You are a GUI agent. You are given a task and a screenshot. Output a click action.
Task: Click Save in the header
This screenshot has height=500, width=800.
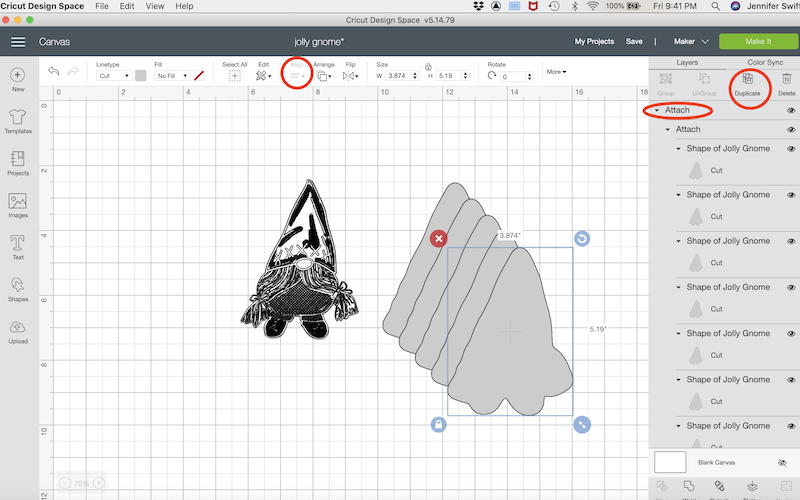(x=634, y=41)
